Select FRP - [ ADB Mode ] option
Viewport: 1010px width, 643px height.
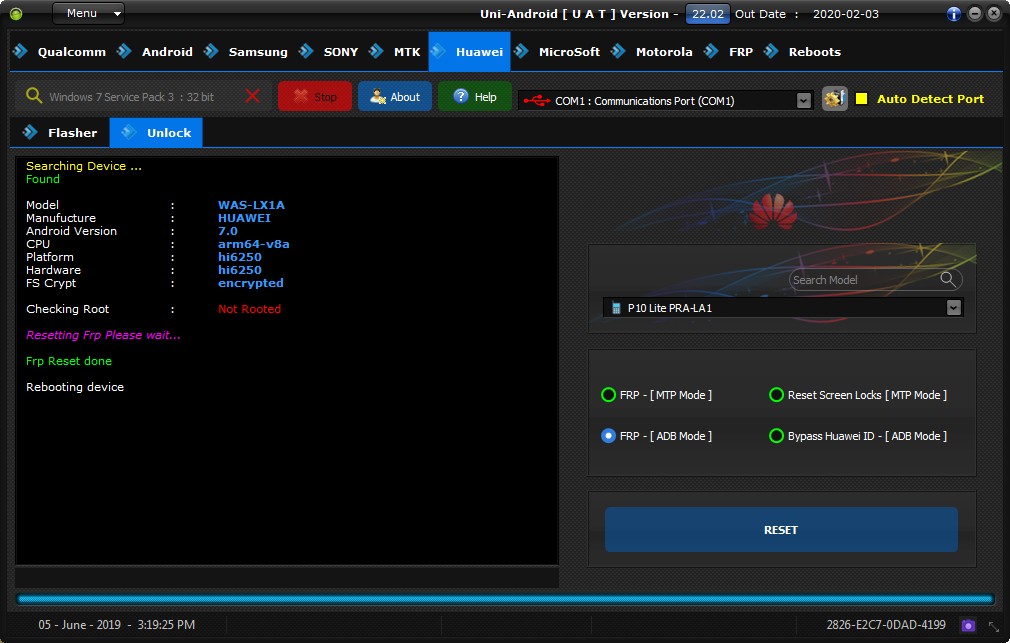click(656, 436)
